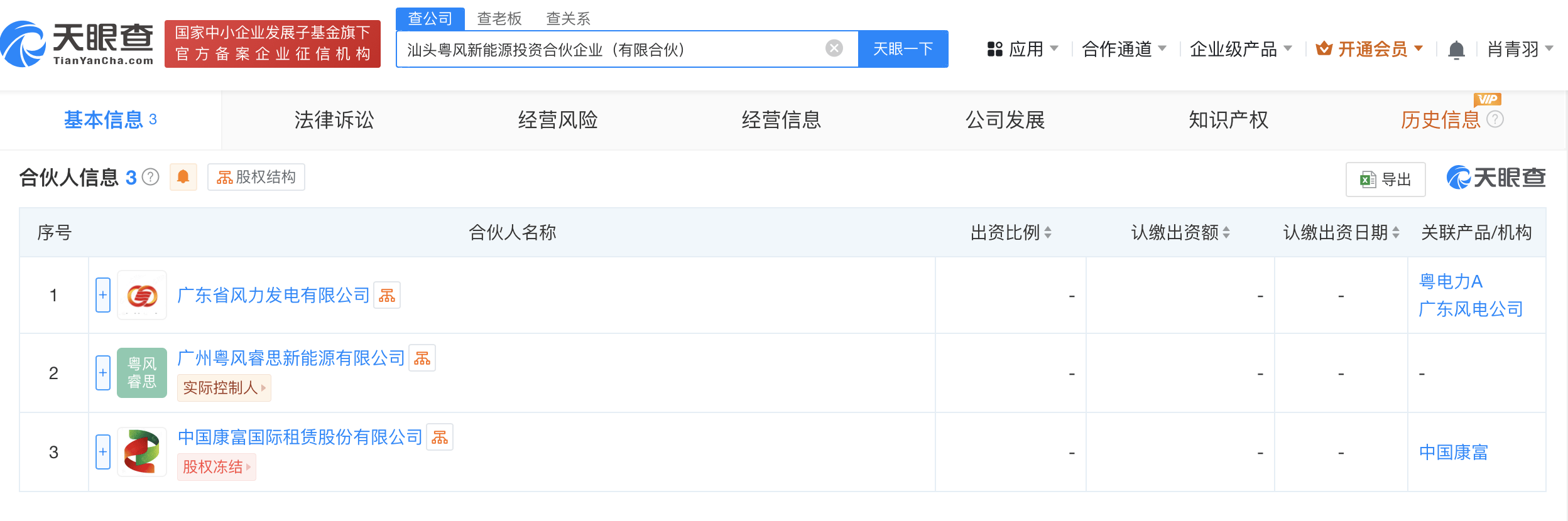Expand row 3 with the plus button
The width and height of the screenshot is (1568, 521).
[103, 452]
